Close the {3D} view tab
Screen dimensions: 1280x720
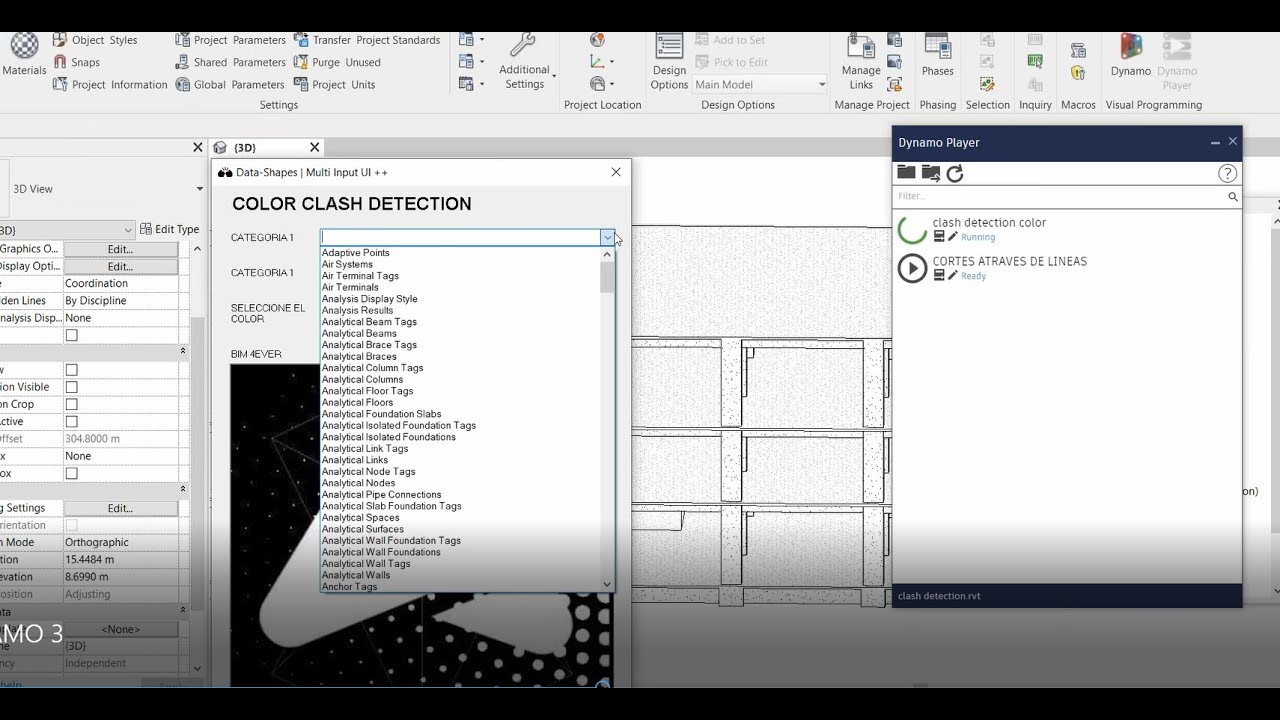[314, 147]
